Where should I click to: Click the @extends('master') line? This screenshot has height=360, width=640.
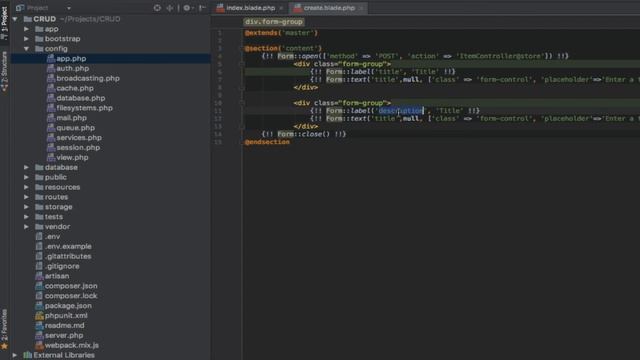(x=281, y=33)
